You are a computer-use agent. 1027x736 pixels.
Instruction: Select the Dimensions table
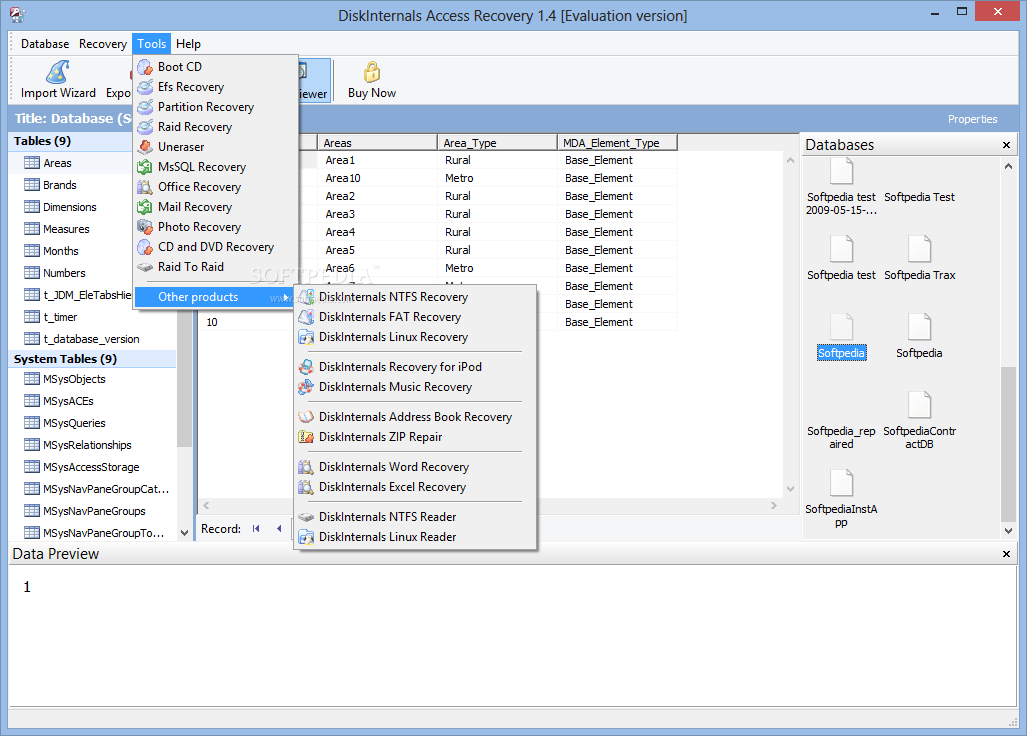[69, 207]
